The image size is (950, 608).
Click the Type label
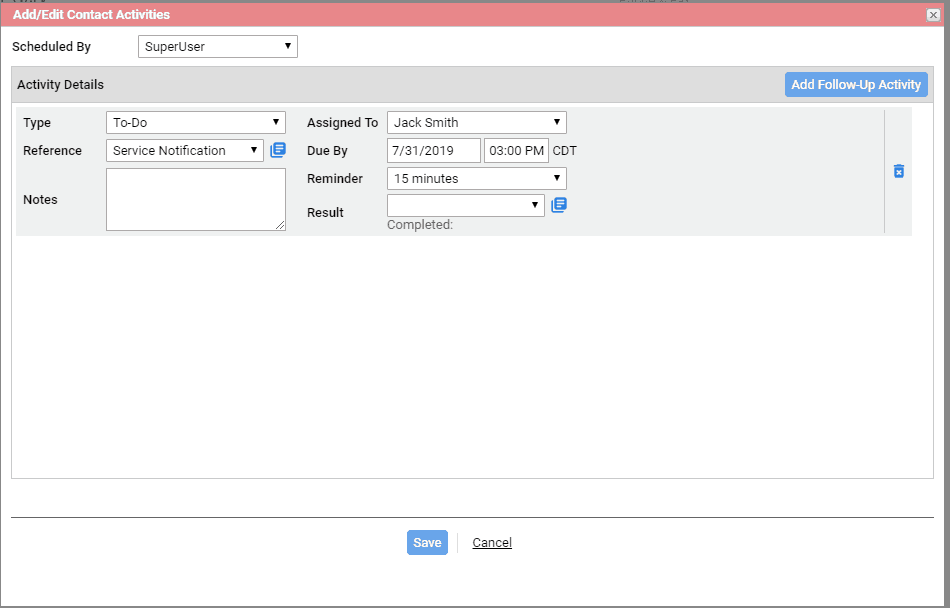point(37,122)
